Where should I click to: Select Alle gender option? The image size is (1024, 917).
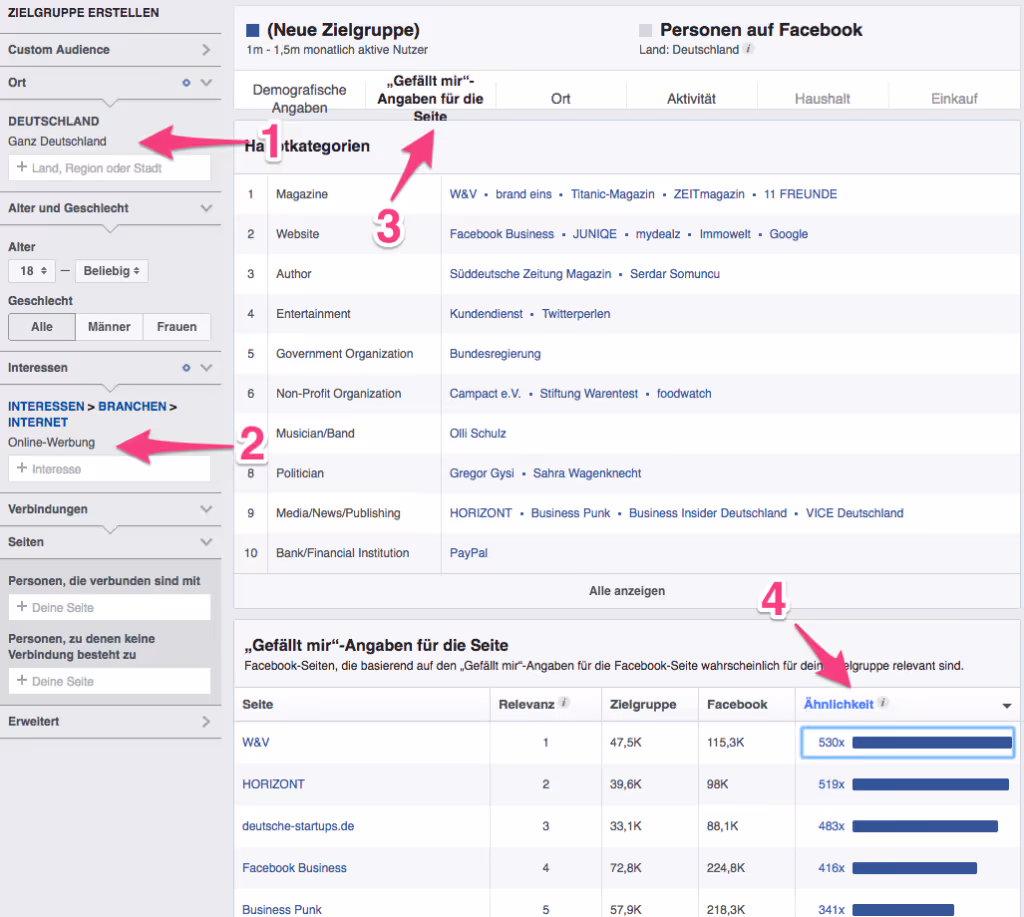pos(42,327)
